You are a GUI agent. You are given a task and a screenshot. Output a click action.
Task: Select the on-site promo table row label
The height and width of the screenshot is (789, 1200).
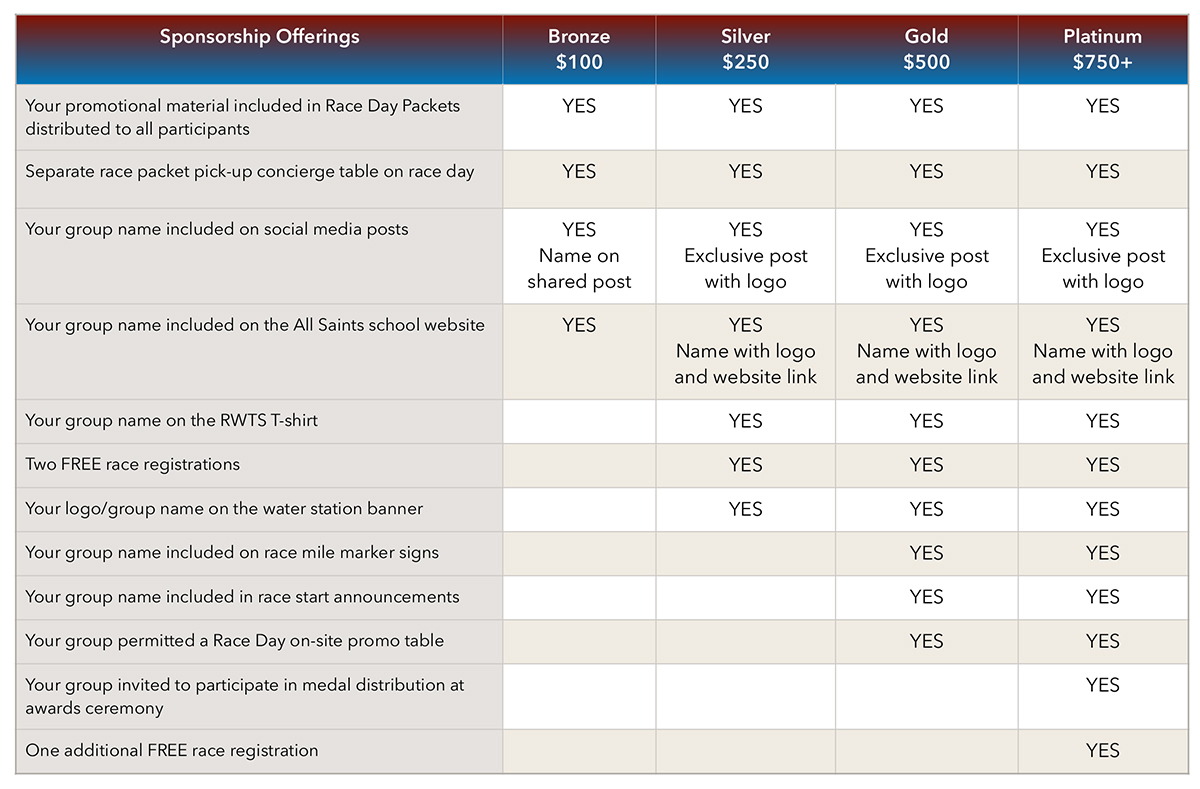[235, 641]
